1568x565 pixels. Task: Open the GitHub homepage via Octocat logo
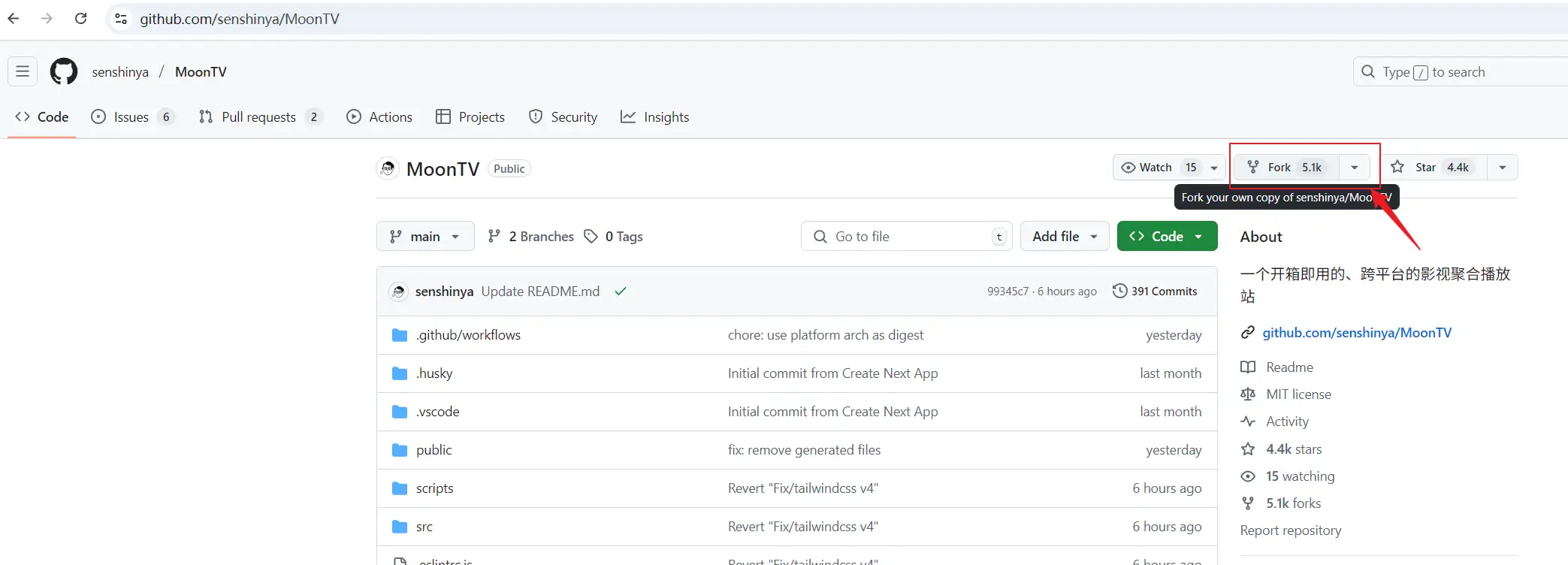click(x=64, y=71)
